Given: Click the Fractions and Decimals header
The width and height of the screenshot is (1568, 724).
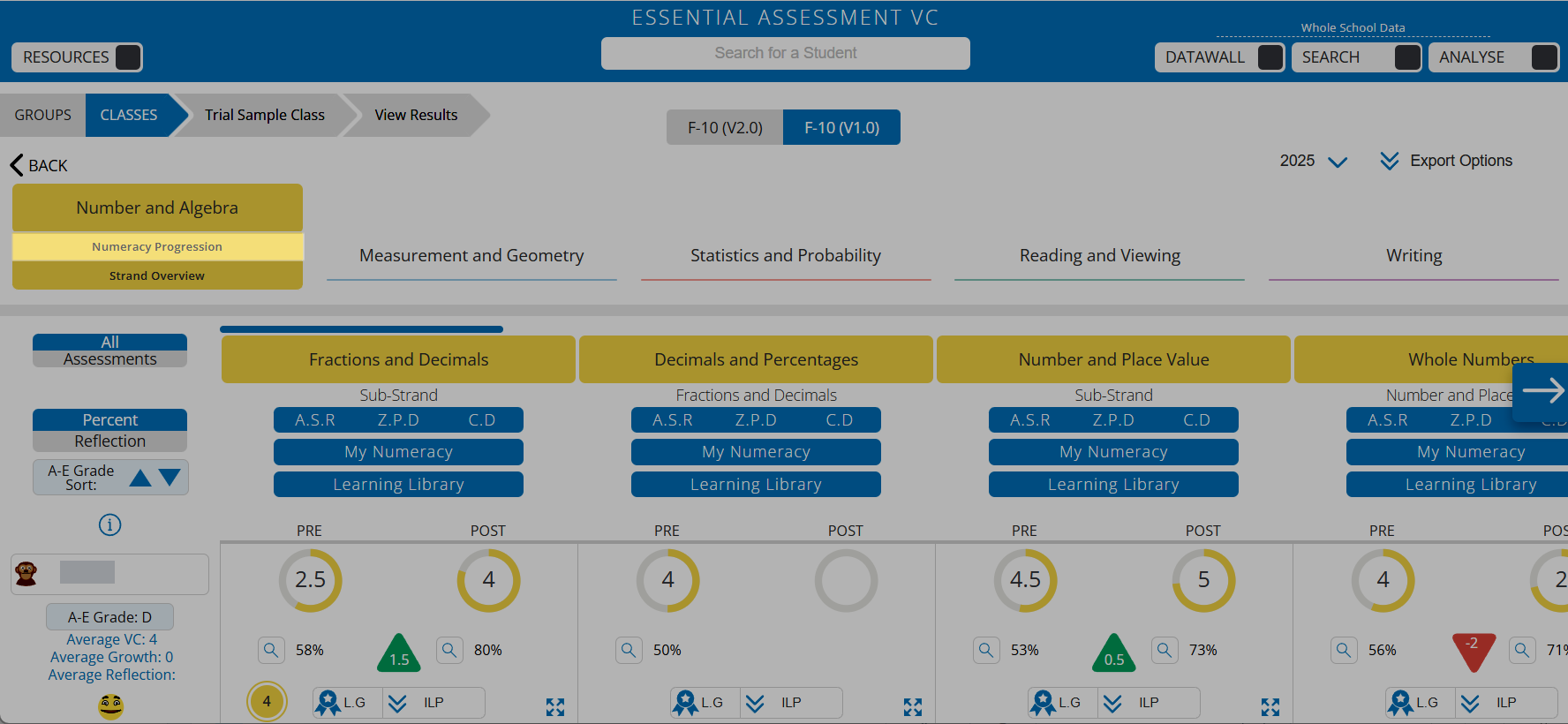Looking at the screenshot, I should (398, 359).
